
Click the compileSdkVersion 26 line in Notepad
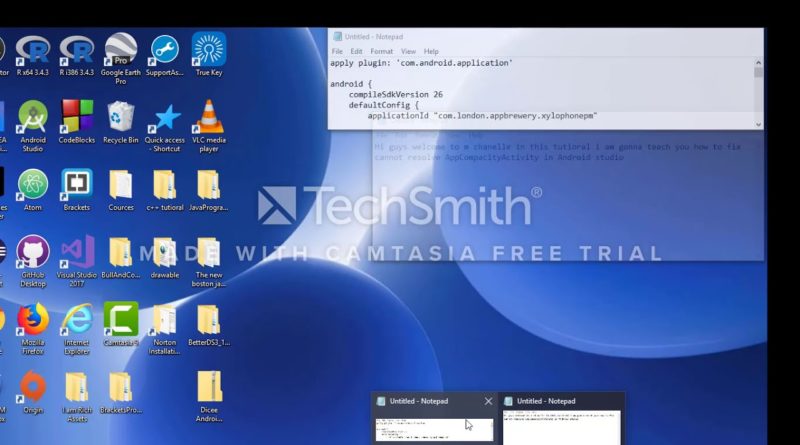click(396, 94)
